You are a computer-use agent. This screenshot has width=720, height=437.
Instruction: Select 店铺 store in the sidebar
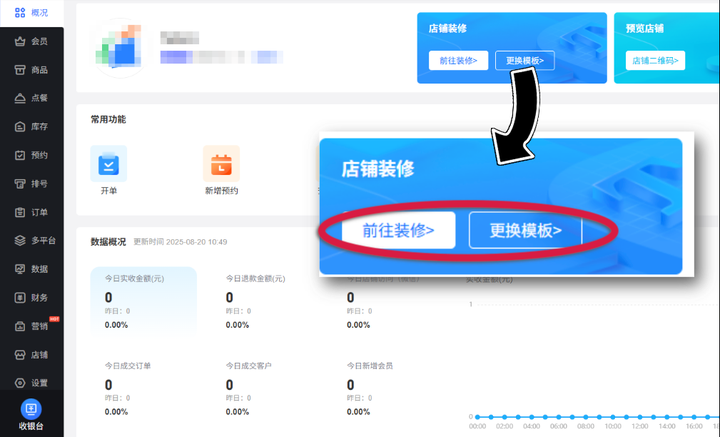click(x=31, y=355)
